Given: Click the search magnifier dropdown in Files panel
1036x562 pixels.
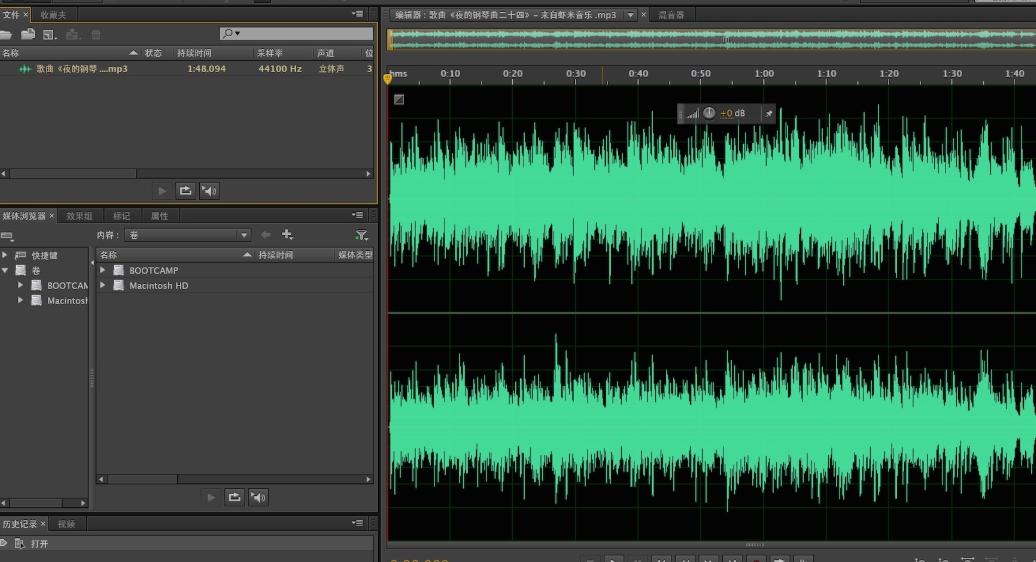Looking at the screenshot, I should click(231, 33).
